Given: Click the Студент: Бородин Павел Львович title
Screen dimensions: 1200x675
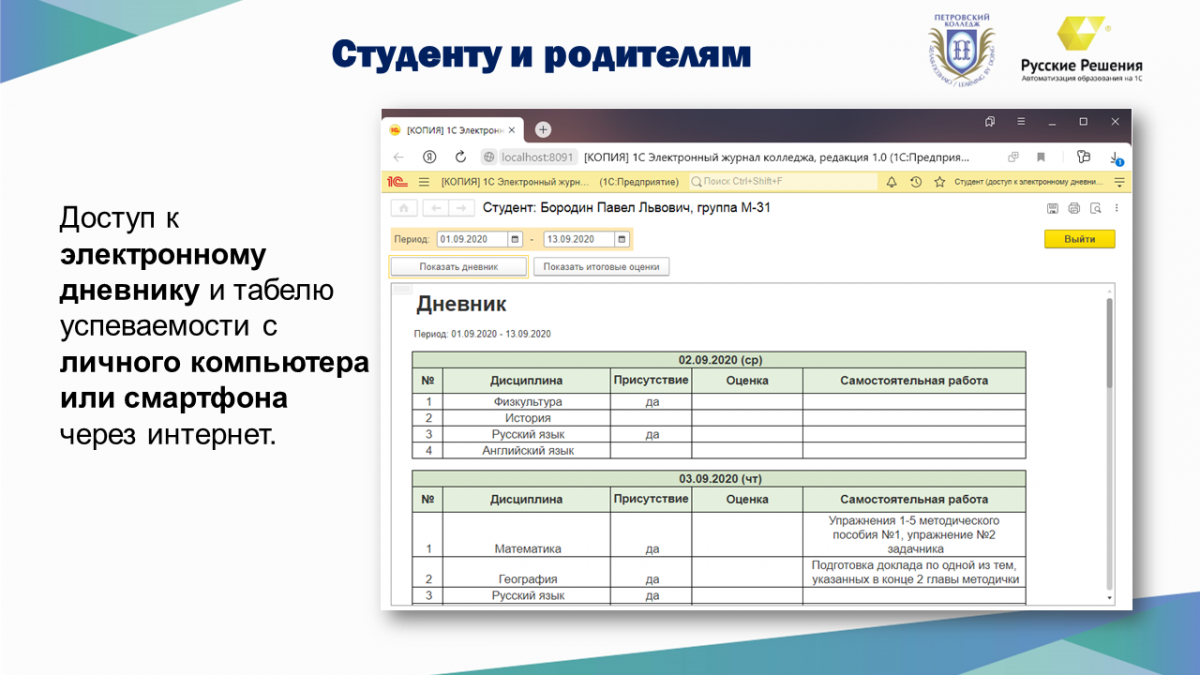Looking at the screenshot, I should [x=627, y=208].
